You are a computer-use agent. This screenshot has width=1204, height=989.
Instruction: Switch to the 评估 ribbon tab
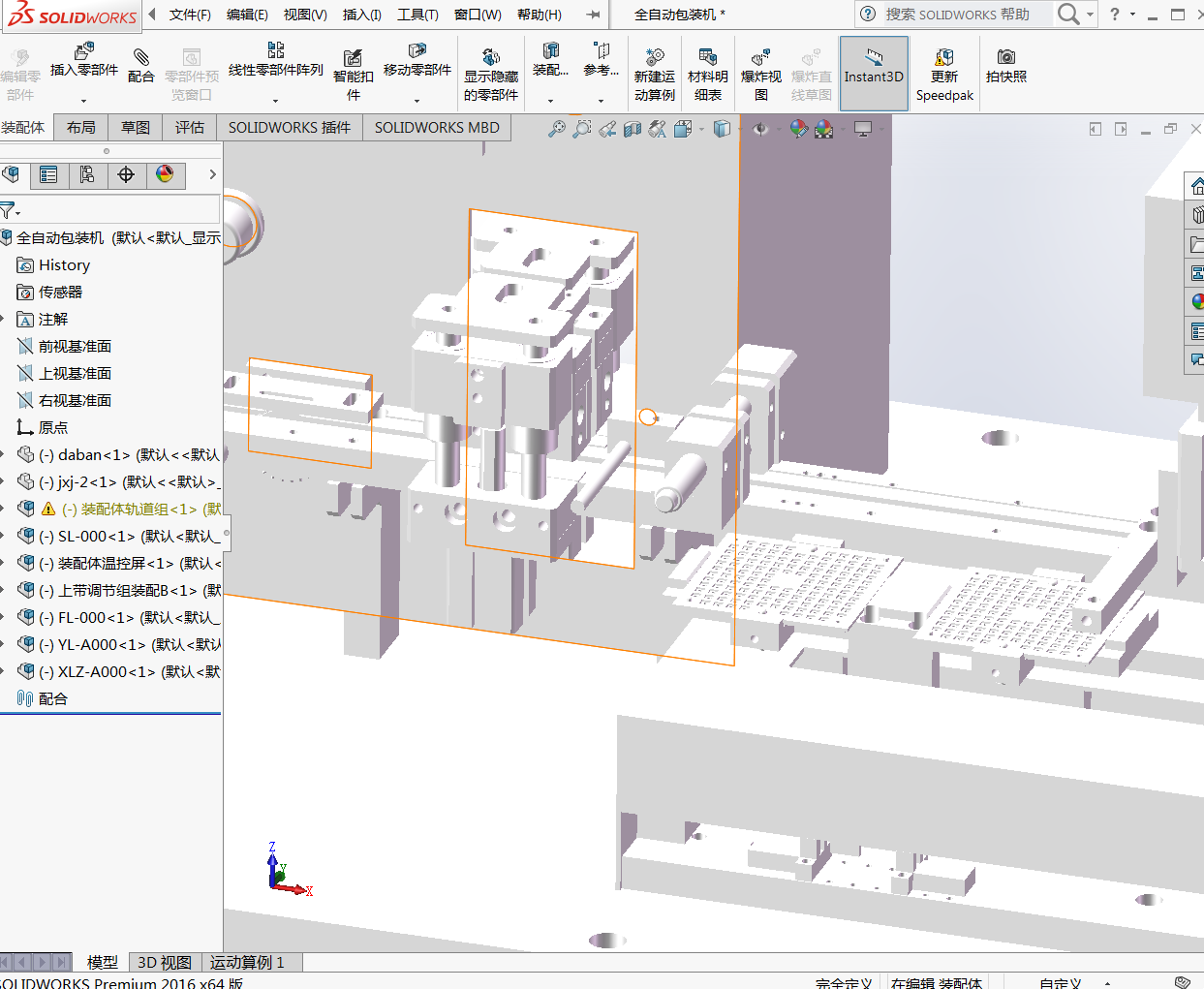coord(190,127)
